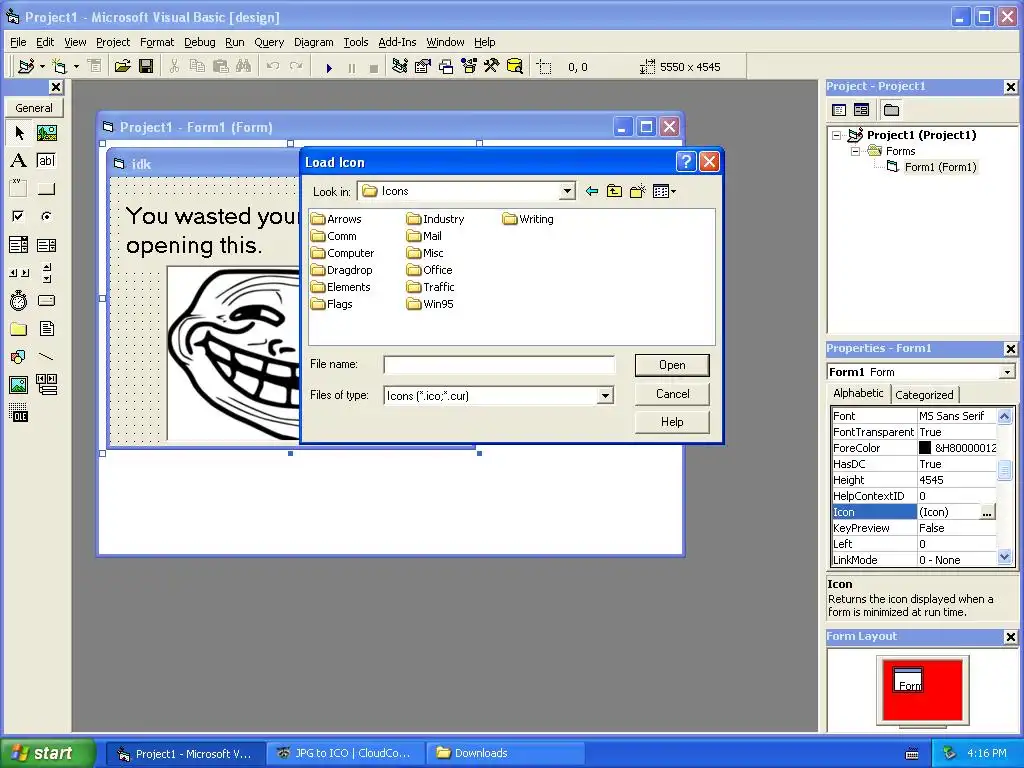Open the Format menu
This screenshot has width=1024, height=768.
coord(157,42)
